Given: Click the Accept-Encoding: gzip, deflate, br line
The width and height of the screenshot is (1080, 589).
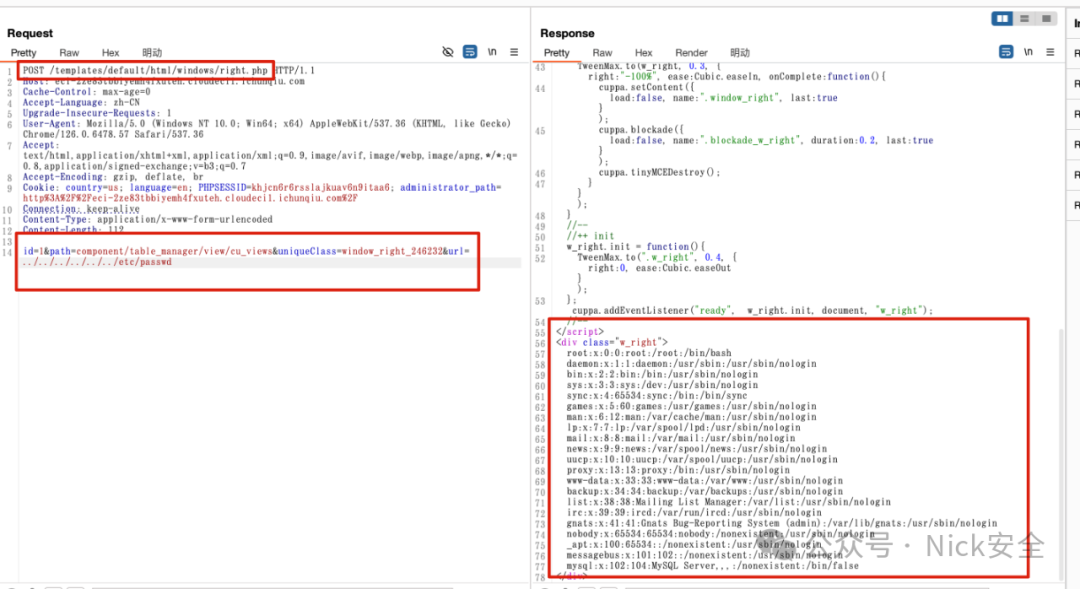Looking at the screenshot, I should click(113, 177).
